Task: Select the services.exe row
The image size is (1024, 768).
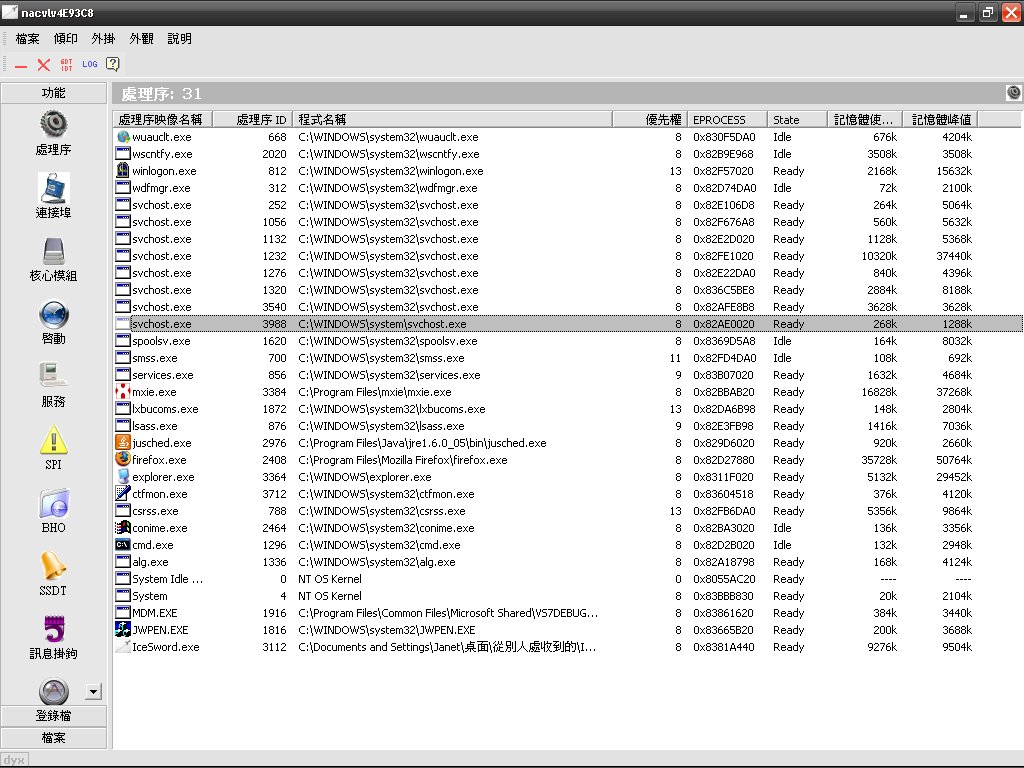Action: click(567, 375)
